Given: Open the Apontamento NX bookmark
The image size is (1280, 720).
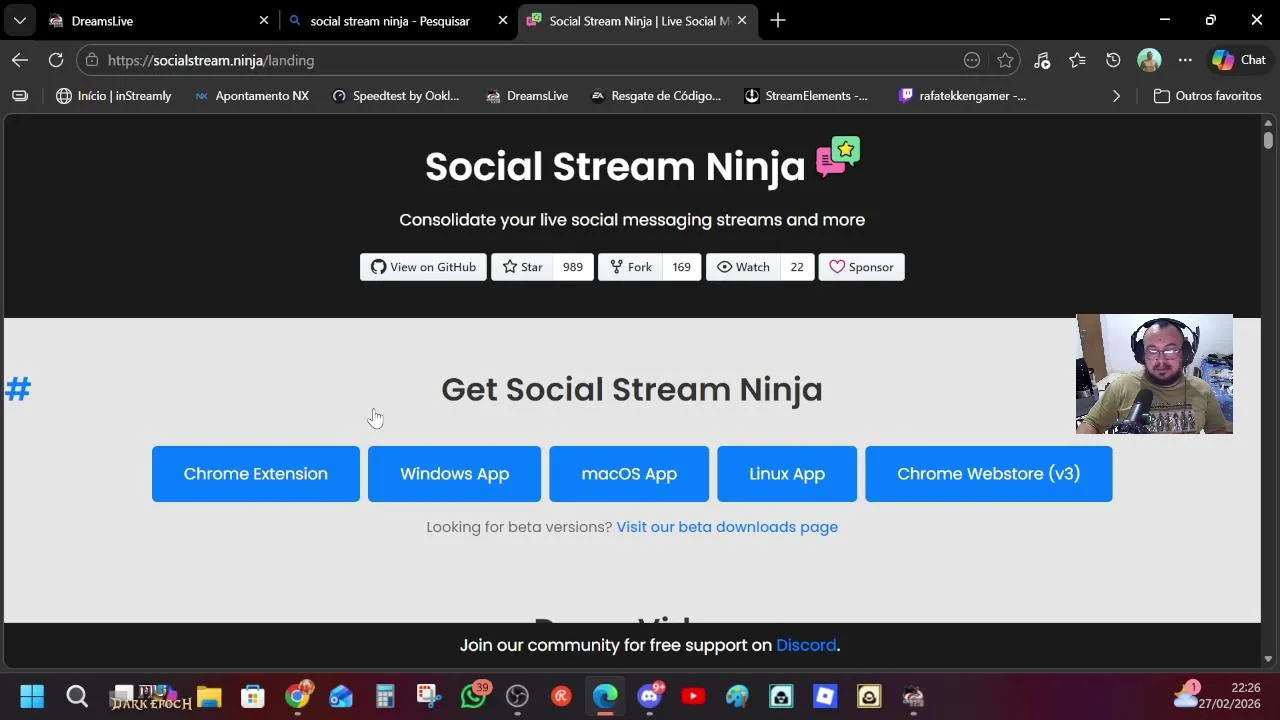Looking at the screenshot, I should 252,96.
